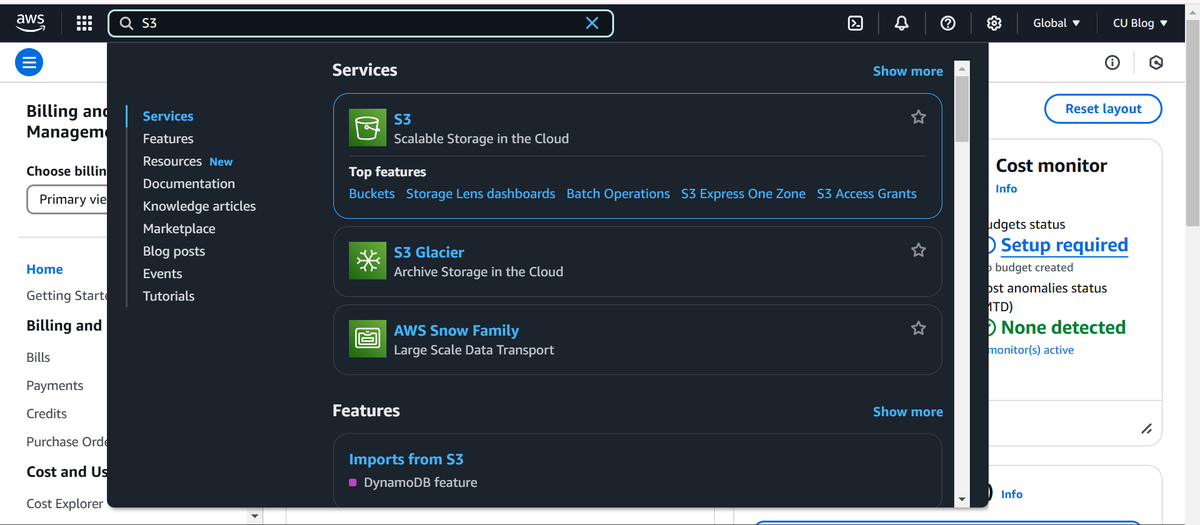Image resolution: width=1200 pixels, height=525 pixels.
Task: Click the hexagon security icon top right
Action: coord(1156,63)
